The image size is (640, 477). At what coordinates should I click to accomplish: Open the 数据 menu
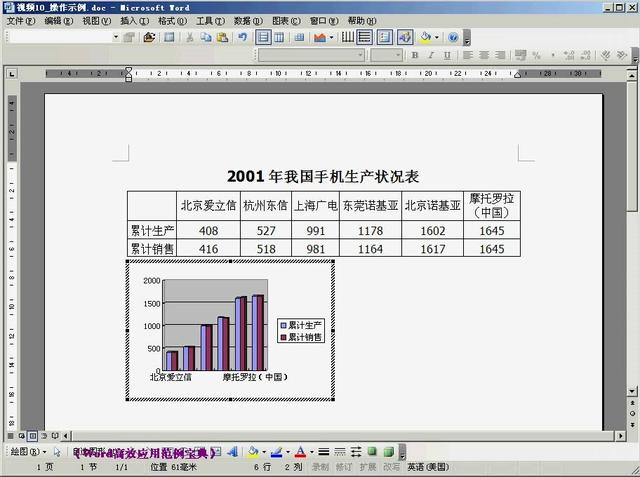pyautogui.click(x=248, y=21)
